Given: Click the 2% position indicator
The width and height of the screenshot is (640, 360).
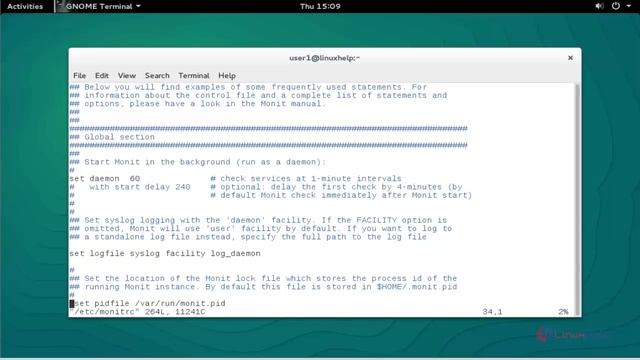Looking at the screenshot, I should click(x=563, y=312).
